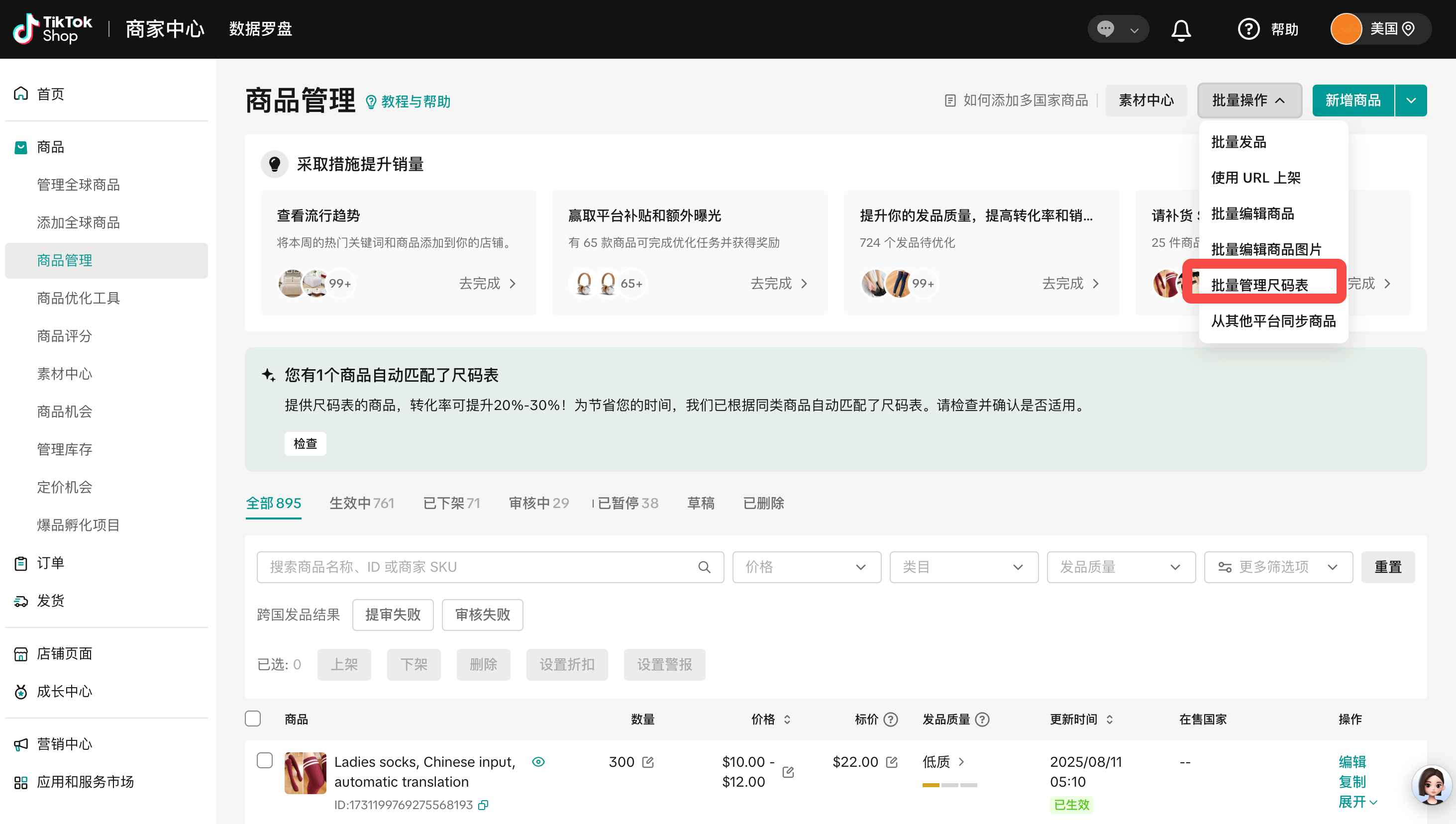Copy the product ID via copy icon
This screenshot has height=824, width=1456.
(x=483, y=805)
